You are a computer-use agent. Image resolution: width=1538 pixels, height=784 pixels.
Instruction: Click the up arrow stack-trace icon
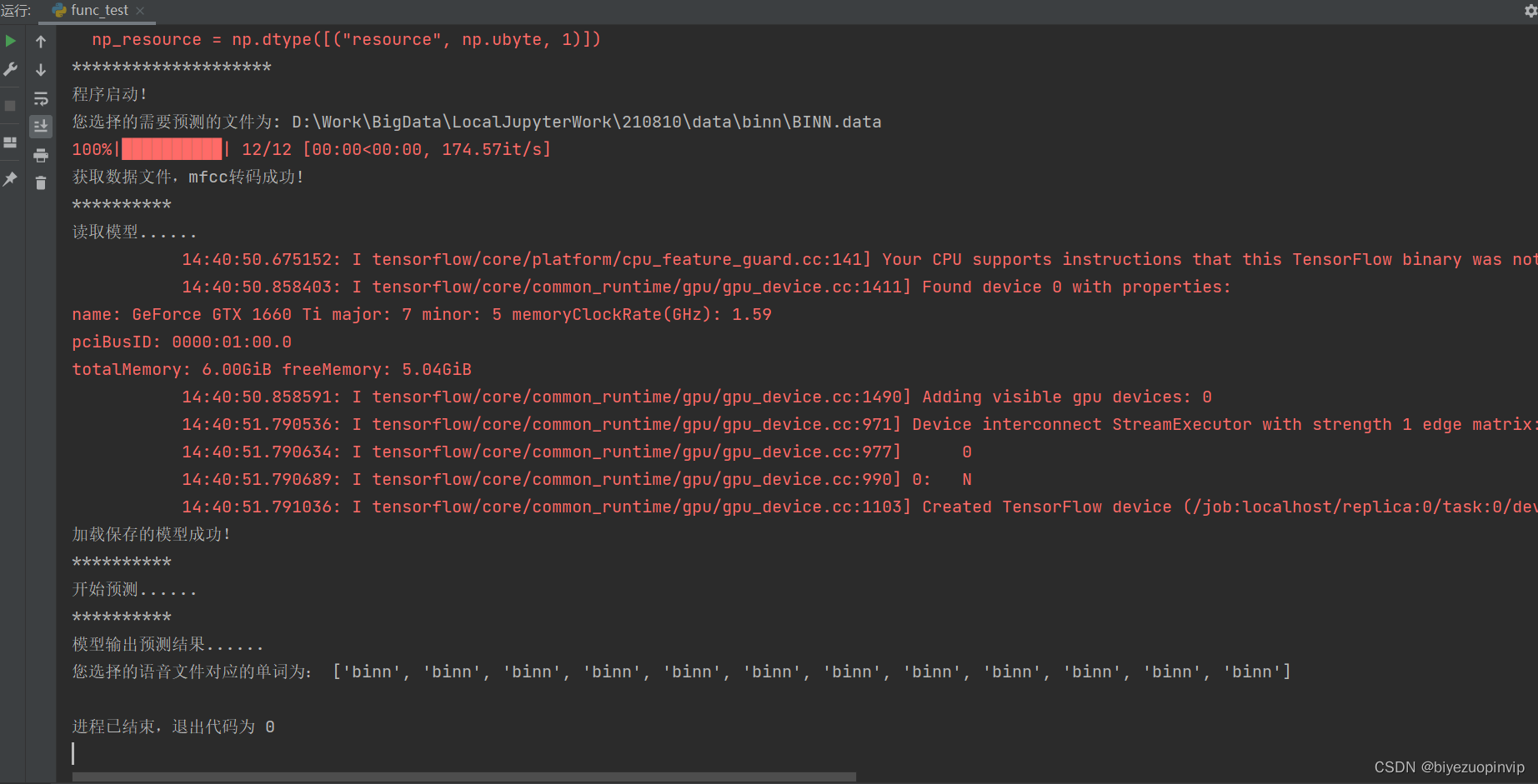pos(41,42)
